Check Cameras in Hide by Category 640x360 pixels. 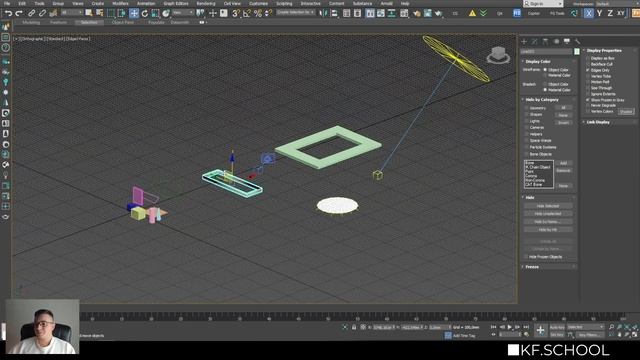pyautogui.click(x=527, y=128)
